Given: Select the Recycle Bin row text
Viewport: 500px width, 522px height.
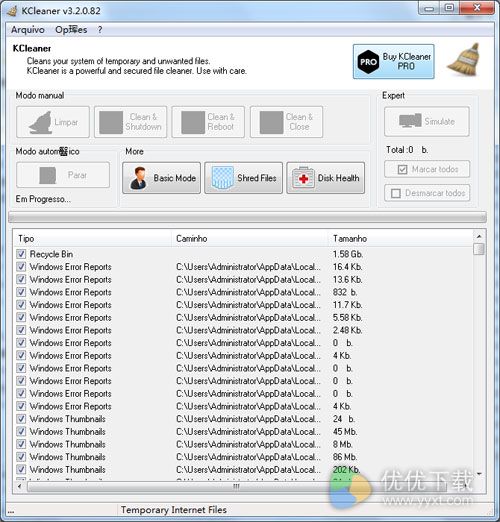Looking at the screenshot, I should (51, 254).
